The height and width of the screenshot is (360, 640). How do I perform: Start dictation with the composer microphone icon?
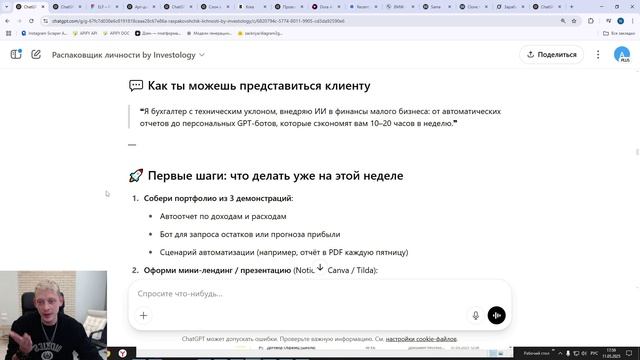coord(476,316)
